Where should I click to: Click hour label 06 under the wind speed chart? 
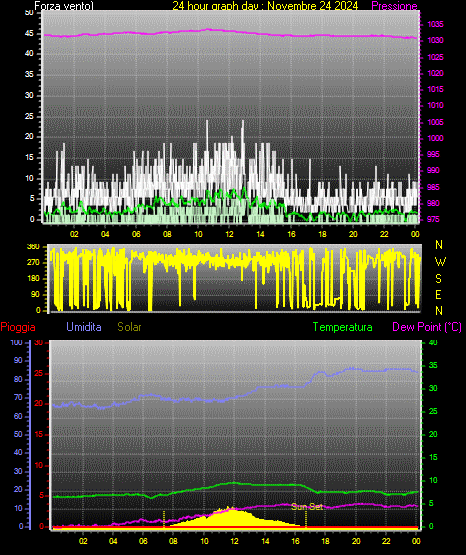pyautogui.click(x=136, y=234)
